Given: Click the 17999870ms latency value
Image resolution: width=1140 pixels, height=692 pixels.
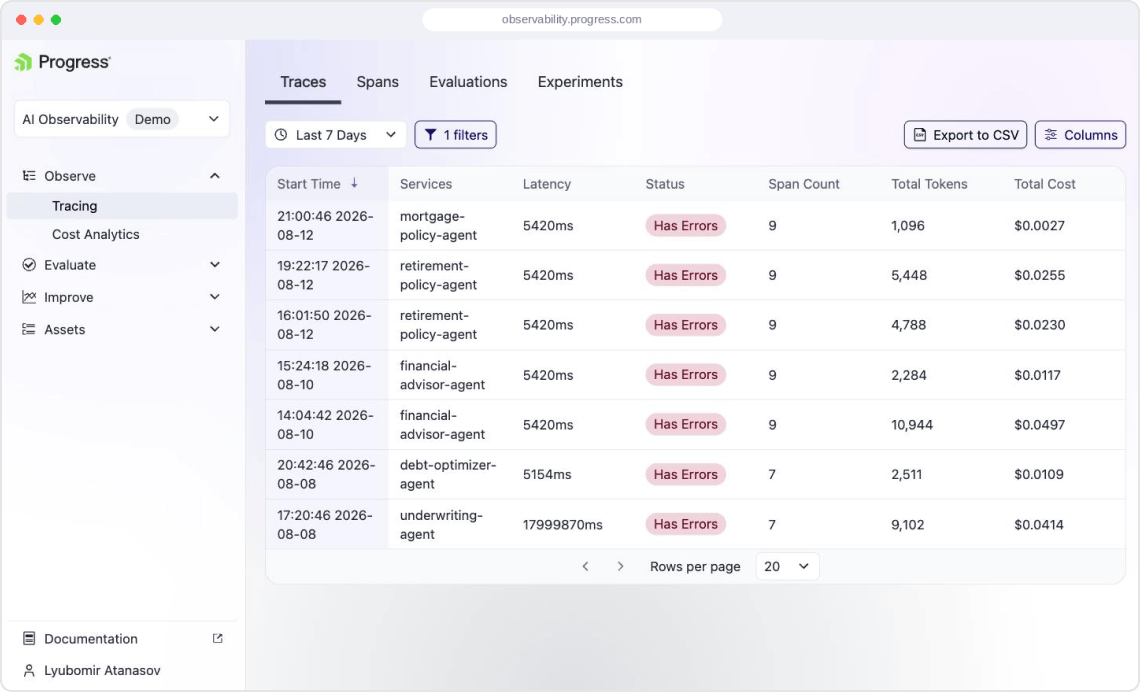Looking at the screenshot, I should (563, 525).
